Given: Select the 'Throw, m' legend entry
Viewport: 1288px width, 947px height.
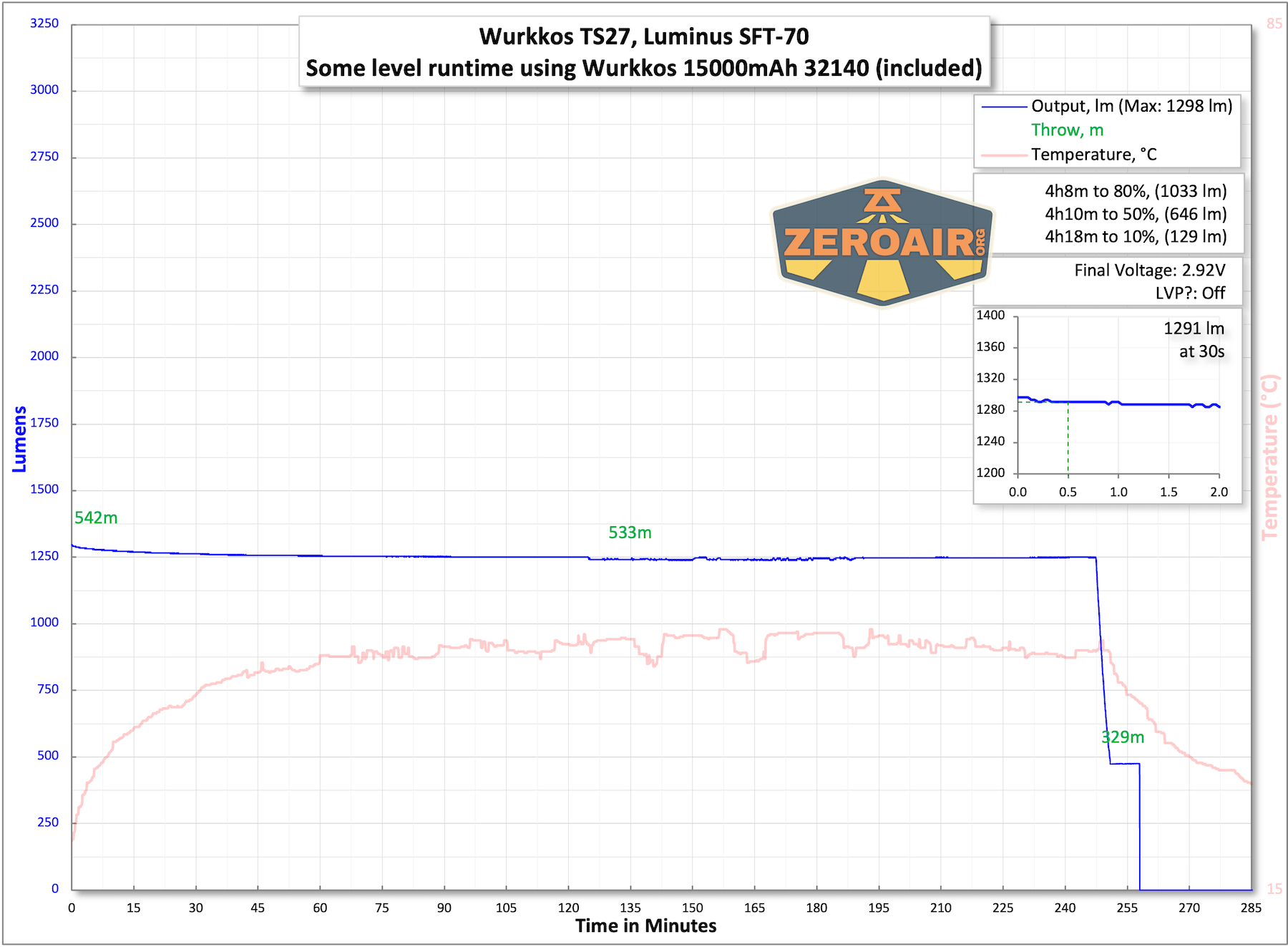Looking at the screenshot, I should point(1067,130).
